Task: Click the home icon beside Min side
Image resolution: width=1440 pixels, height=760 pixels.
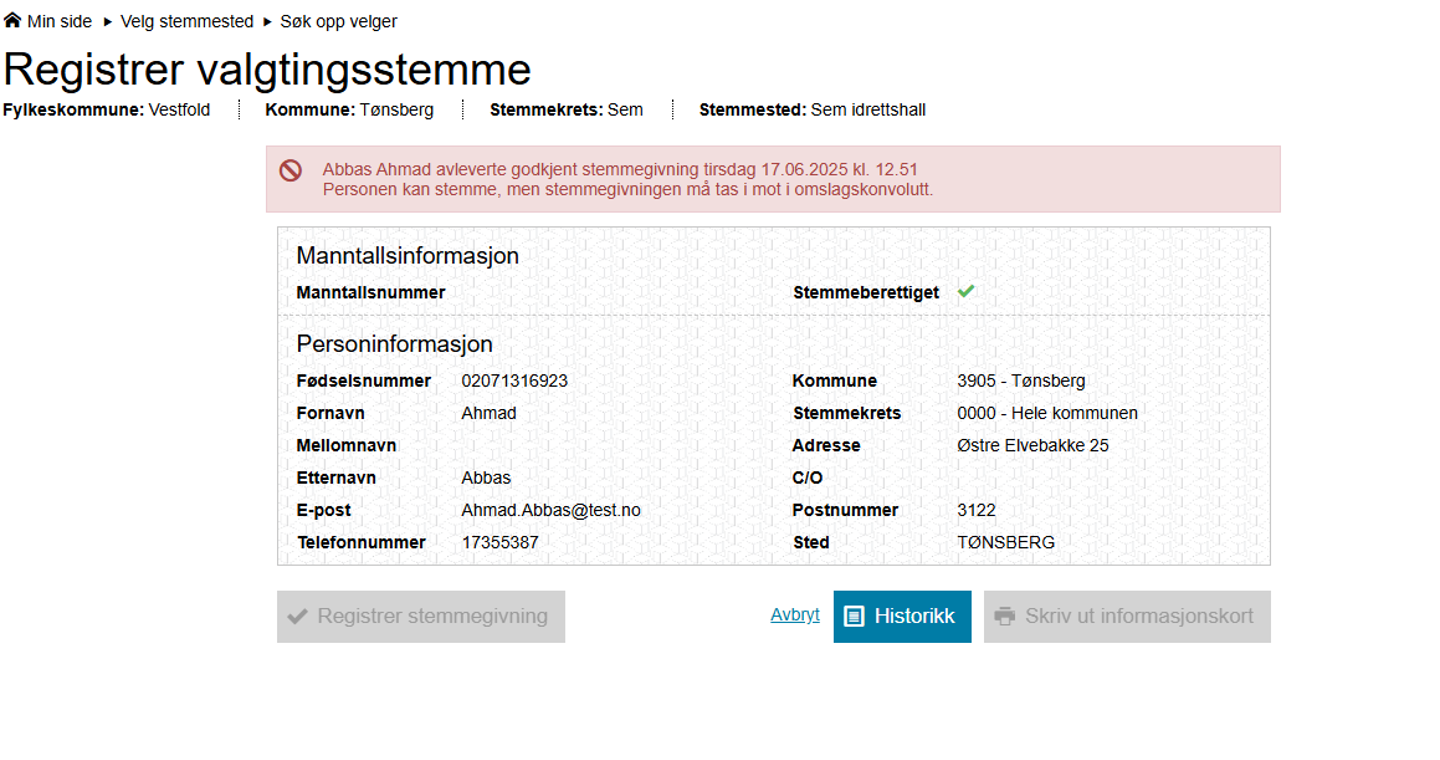Action: point(12,20)
